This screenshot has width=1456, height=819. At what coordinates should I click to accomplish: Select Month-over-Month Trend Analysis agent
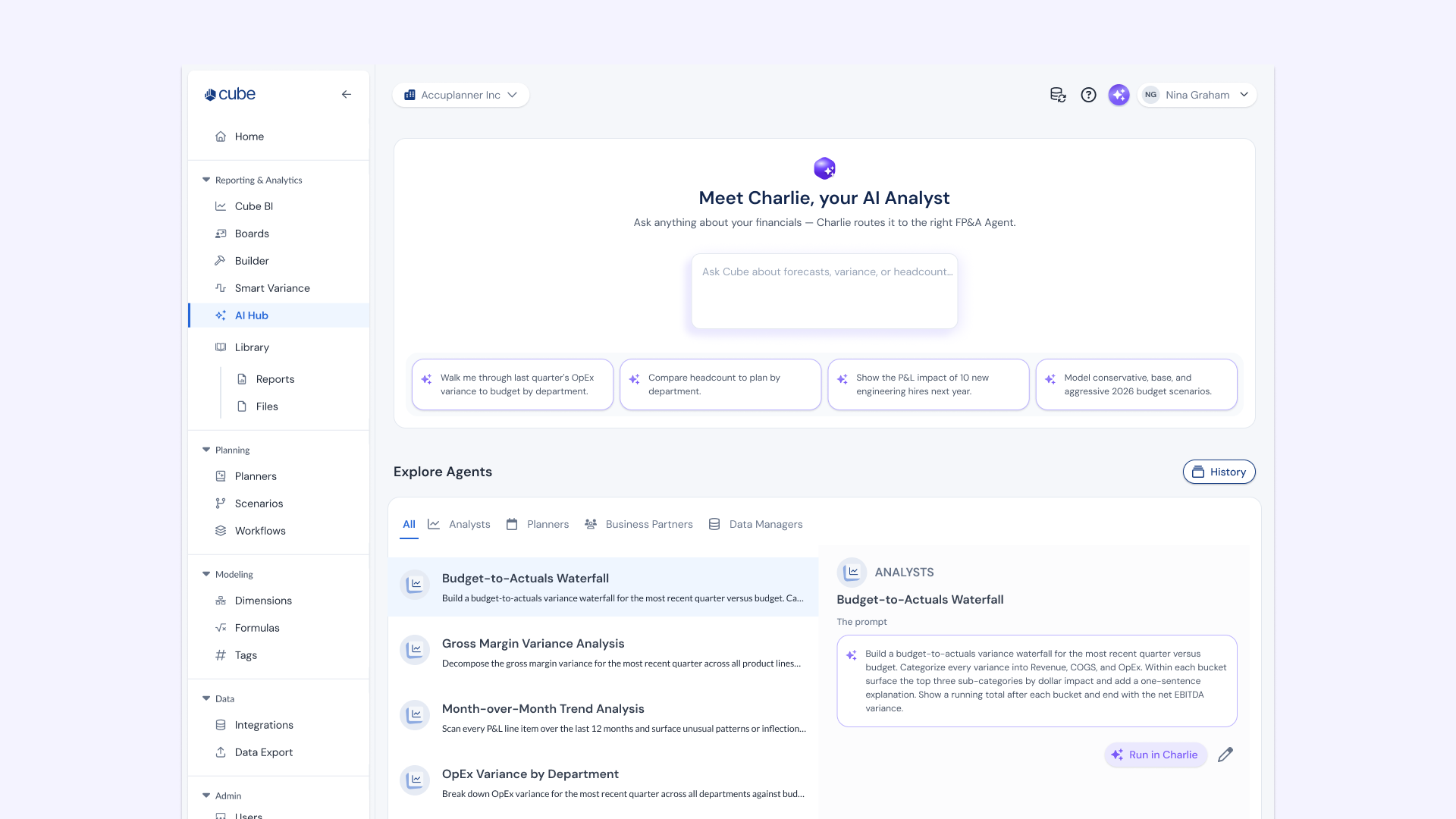[x=604, y=717]
